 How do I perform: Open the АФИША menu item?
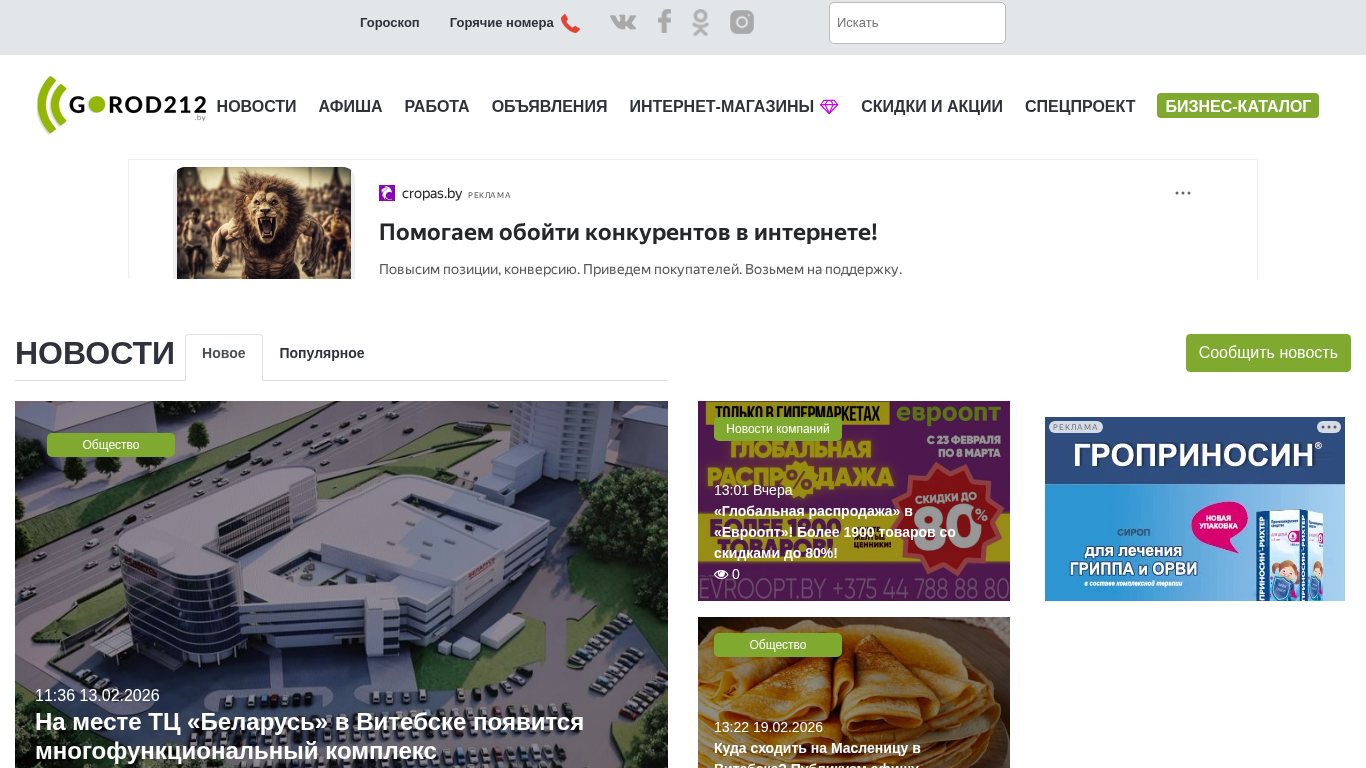pyautogui.click(x=351, y=107)
